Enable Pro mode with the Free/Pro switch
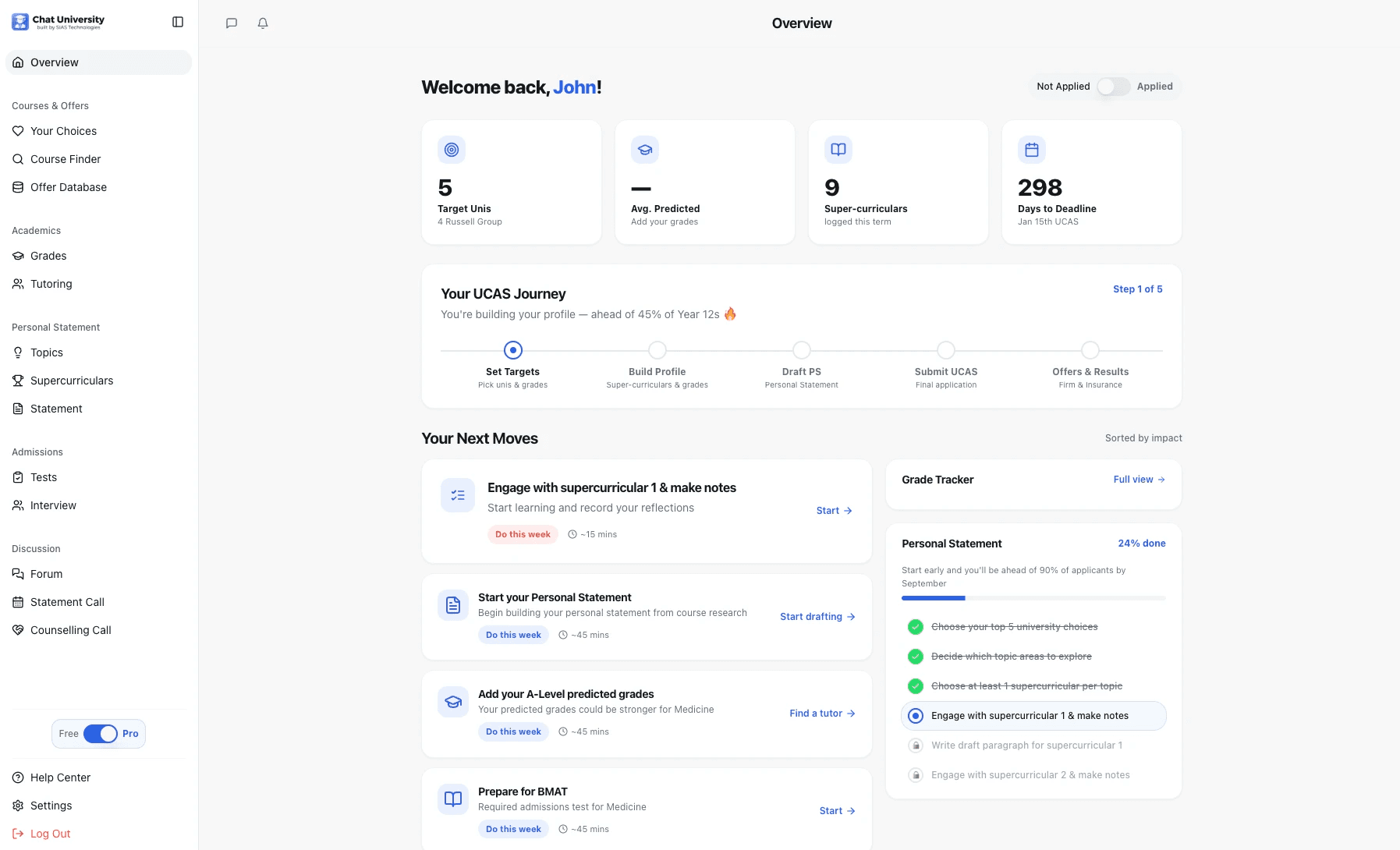The width and height of the screenshot is (1400, 850). pyautogui.click(x=102, y=734)
